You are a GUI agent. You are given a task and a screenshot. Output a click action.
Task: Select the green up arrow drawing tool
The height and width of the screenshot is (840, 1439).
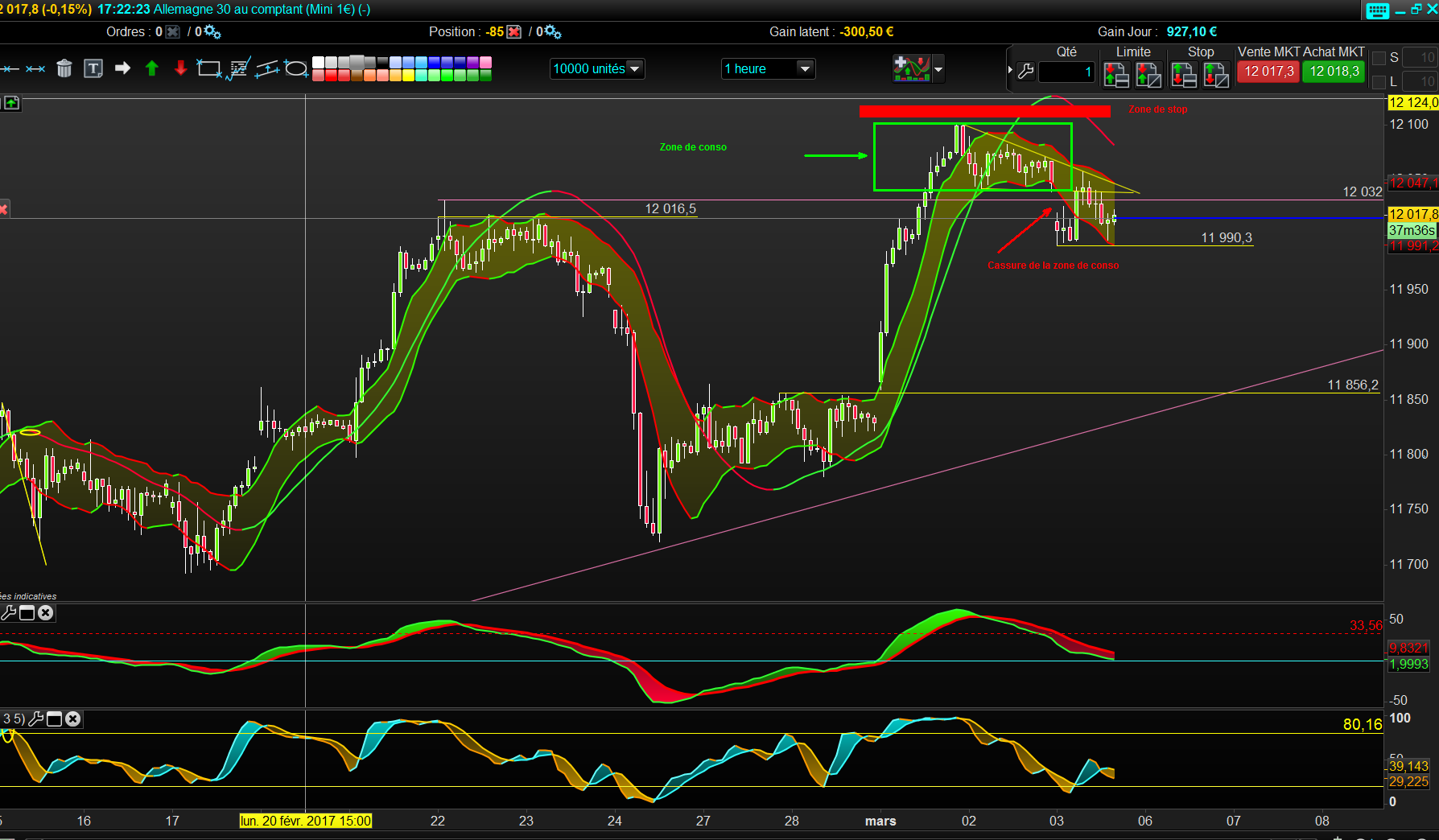[151, 68]
